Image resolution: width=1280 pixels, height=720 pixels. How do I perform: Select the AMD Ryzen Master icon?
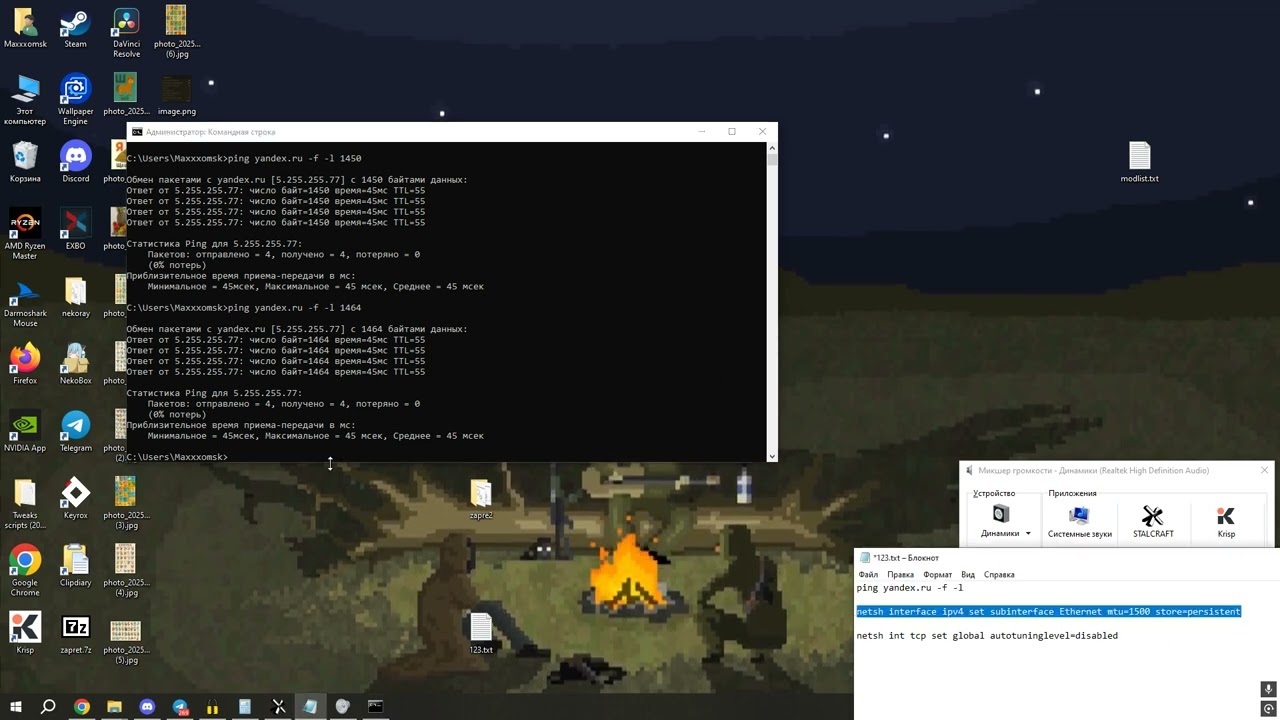25,234
